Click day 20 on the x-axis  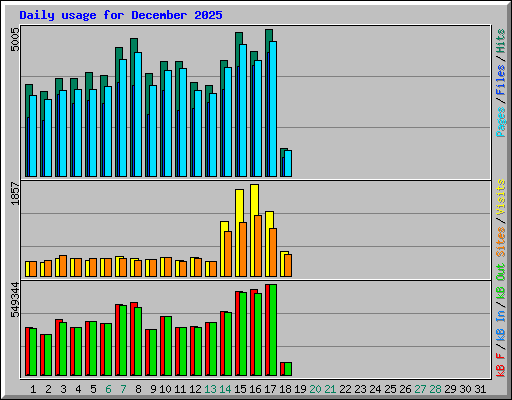[x=315, y=389]
